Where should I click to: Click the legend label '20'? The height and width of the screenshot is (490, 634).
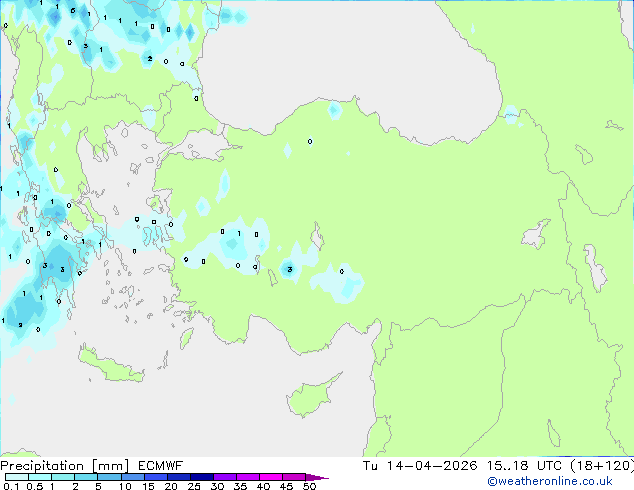(171, 486)
